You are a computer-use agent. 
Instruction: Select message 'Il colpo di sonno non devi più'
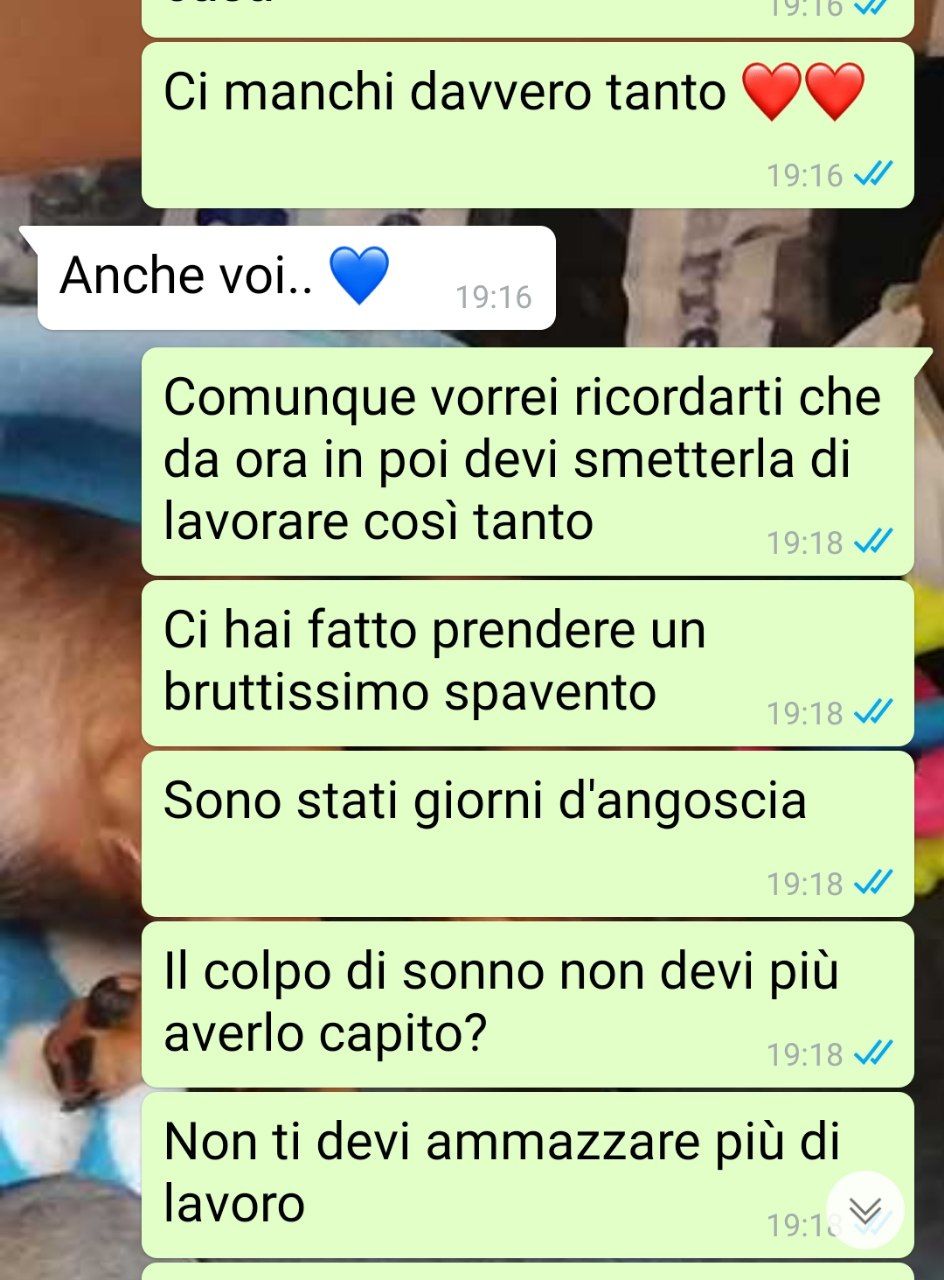pyautogui.click(x=528, y=1004)
